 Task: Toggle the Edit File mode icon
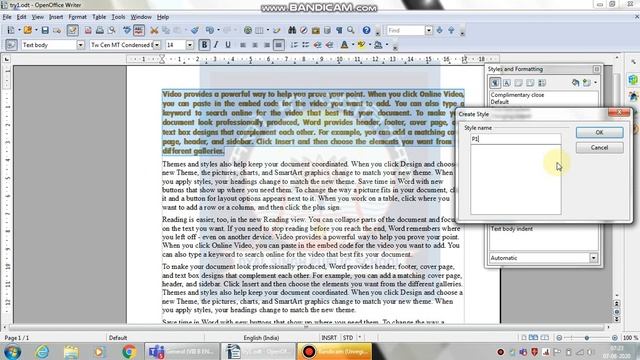click(x=73, y=30)
